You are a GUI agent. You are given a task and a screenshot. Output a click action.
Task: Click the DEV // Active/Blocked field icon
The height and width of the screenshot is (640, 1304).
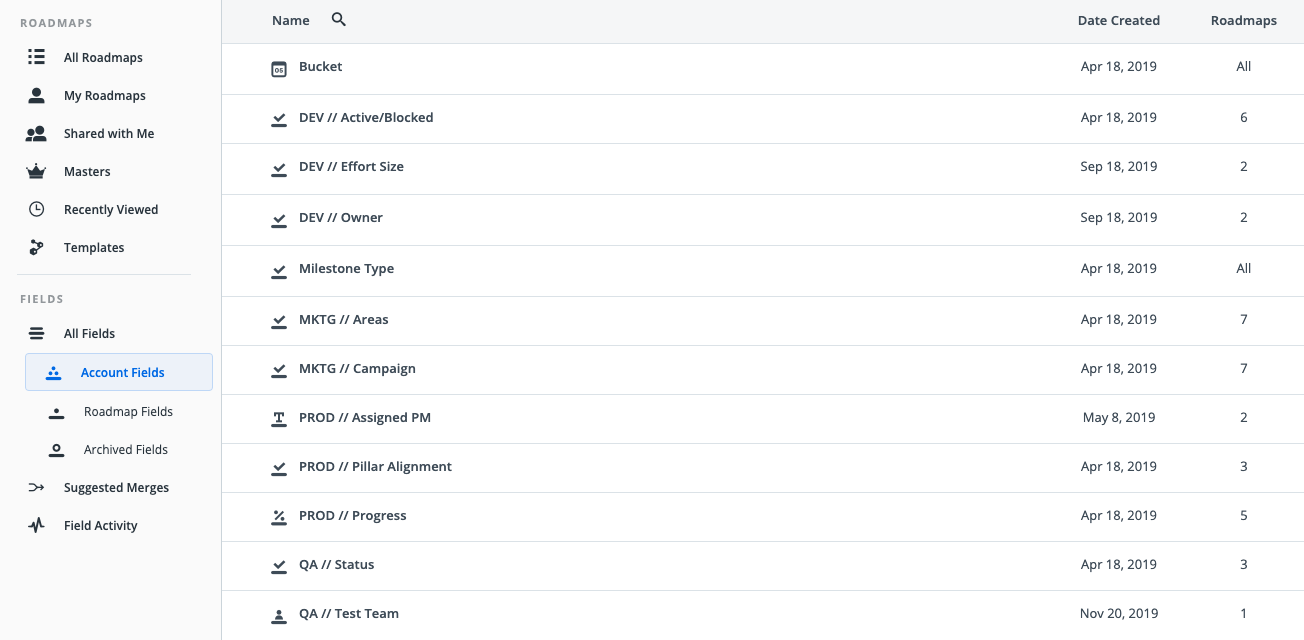point(279,119)
